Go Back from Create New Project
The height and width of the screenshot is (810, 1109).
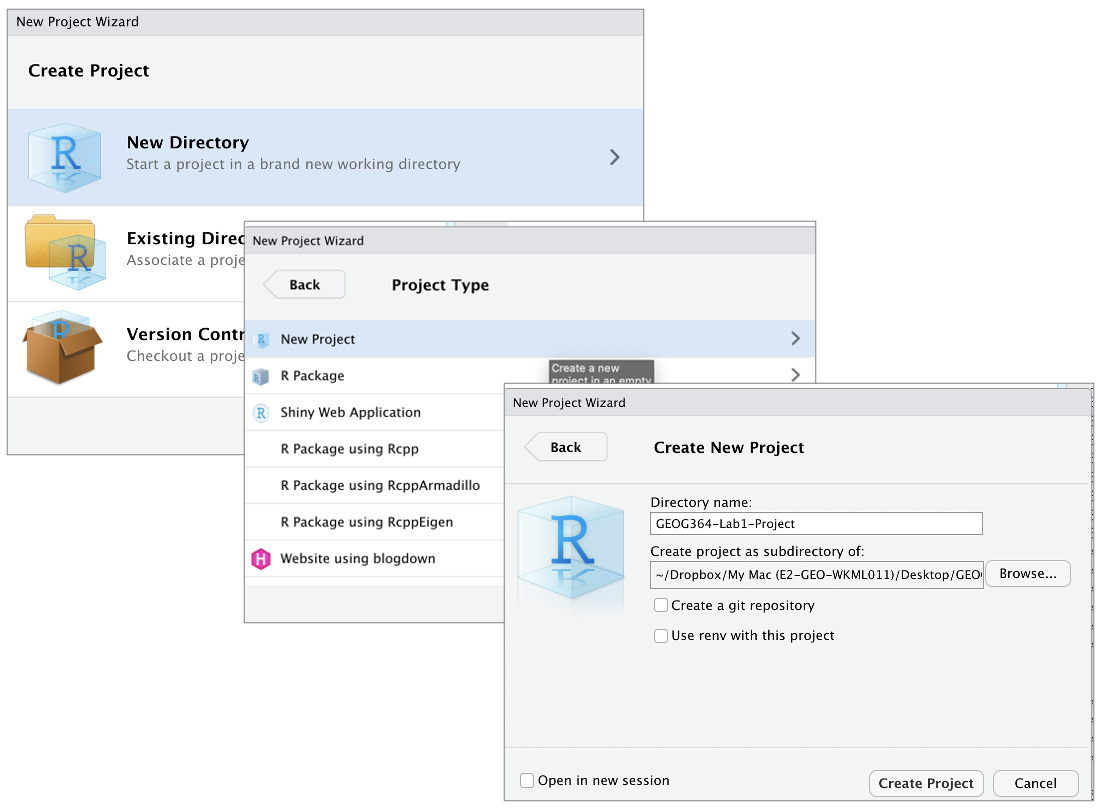(x=566, y=448)
